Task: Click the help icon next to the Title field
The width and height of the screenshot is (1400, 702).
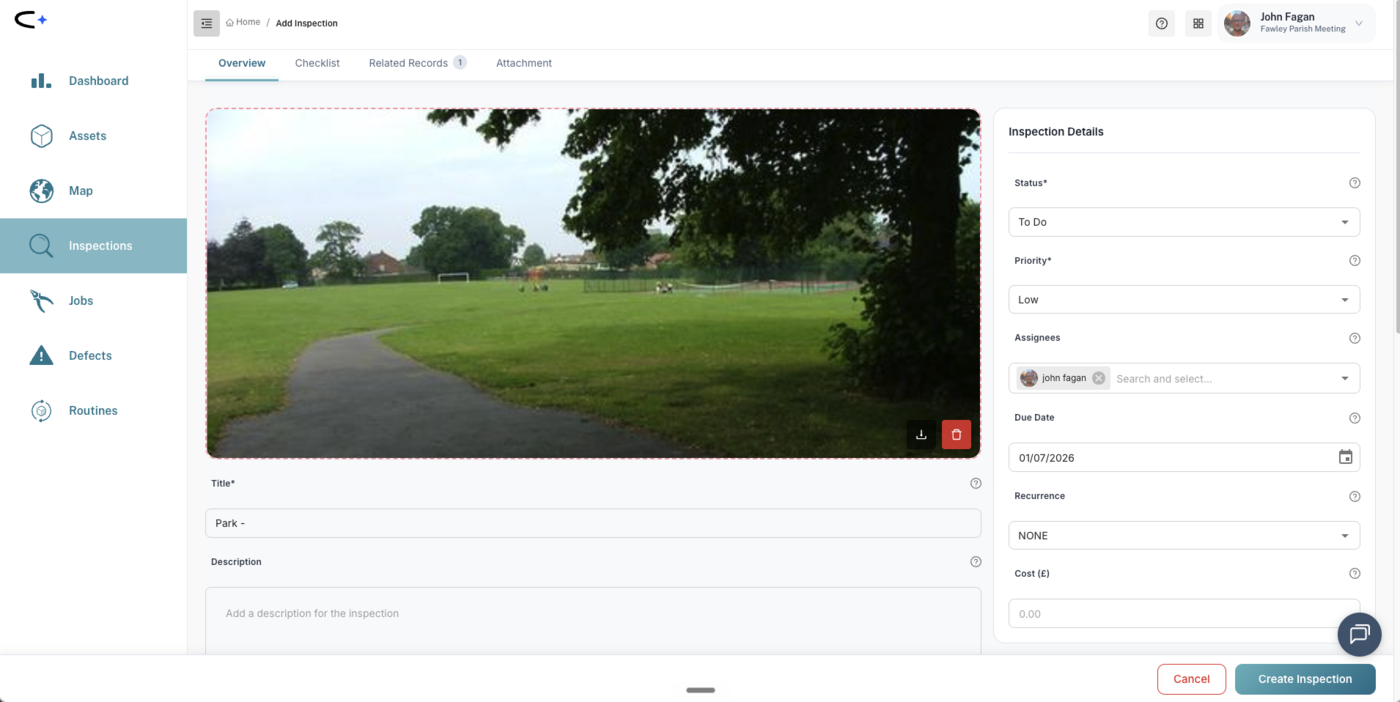Action: (x=975, y=483)
